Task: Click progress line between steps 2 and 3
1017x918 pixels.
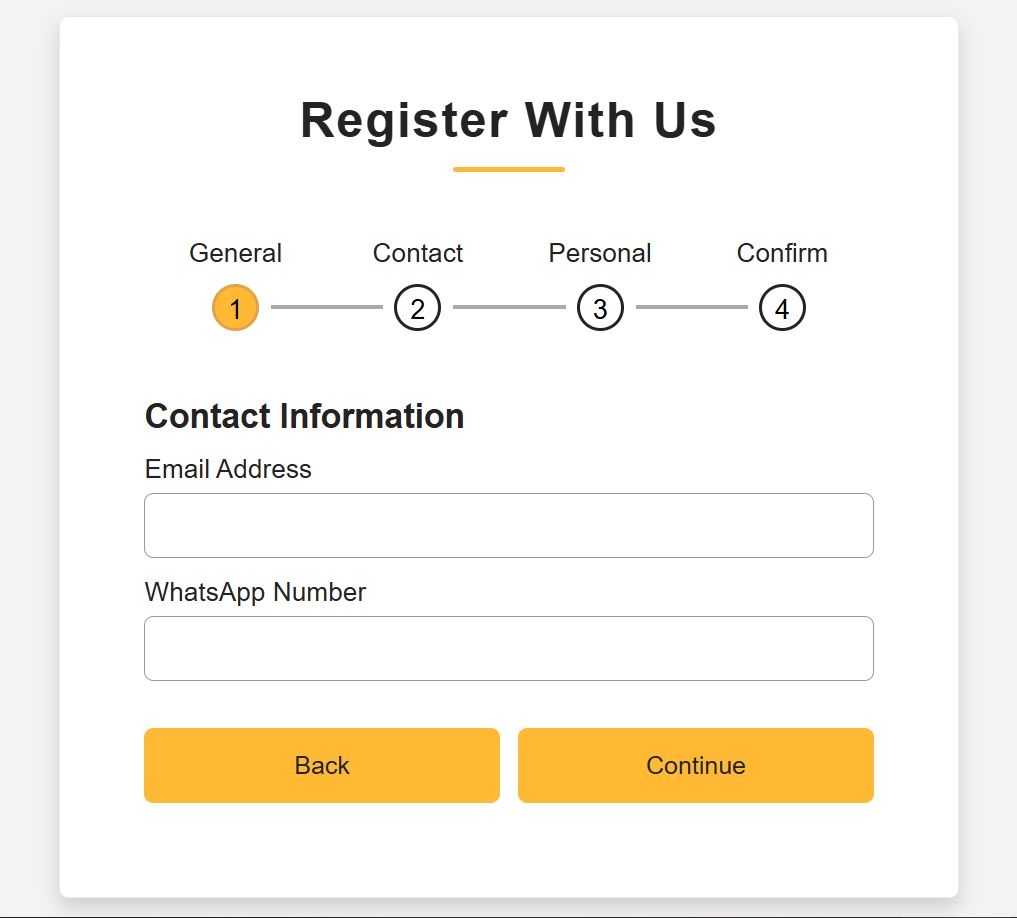Action: point(508,307)
